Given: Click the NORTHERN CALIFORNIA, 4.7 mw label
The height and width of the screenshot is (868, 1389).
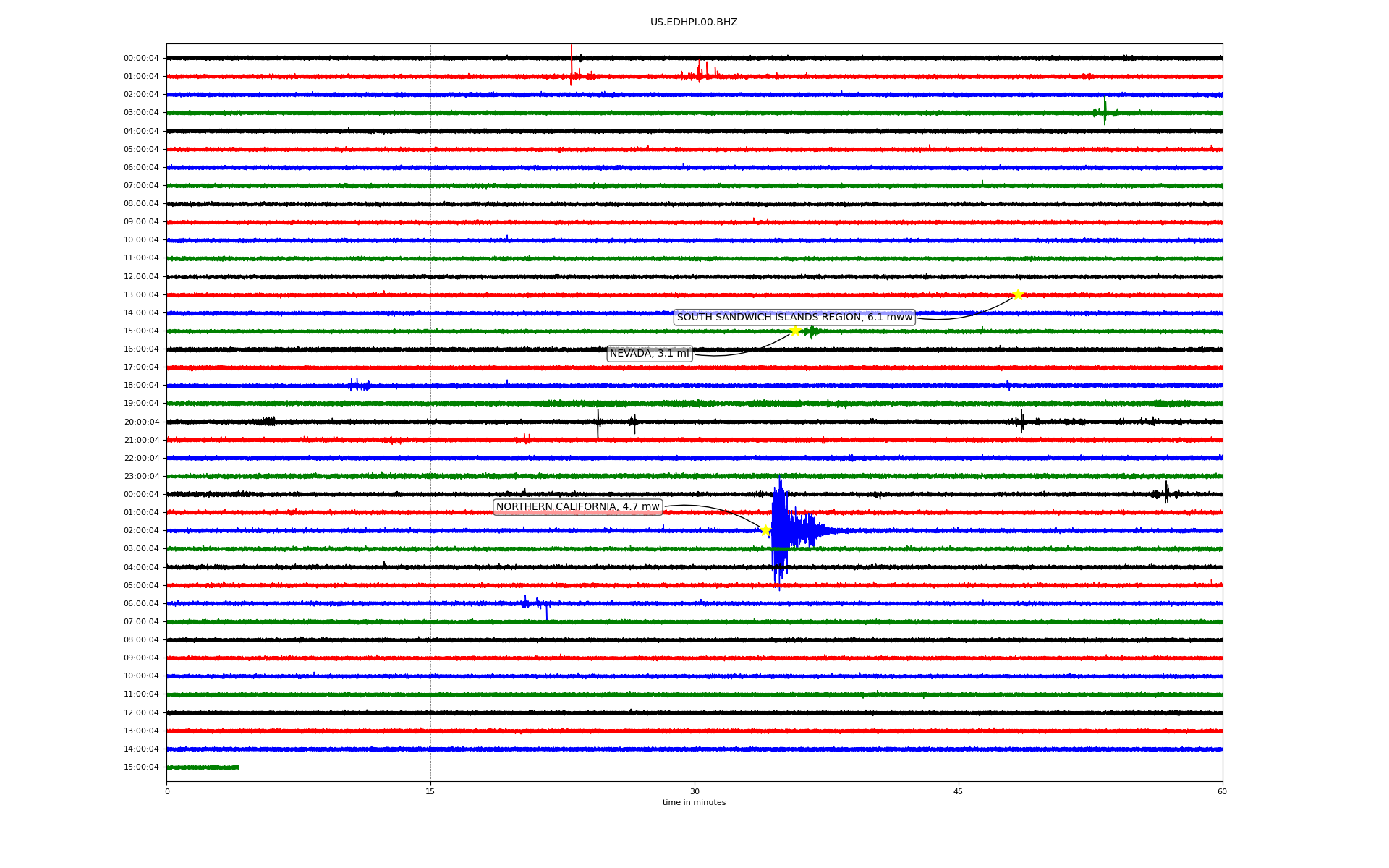Looking at the screenshot, I should coord(577,507).
